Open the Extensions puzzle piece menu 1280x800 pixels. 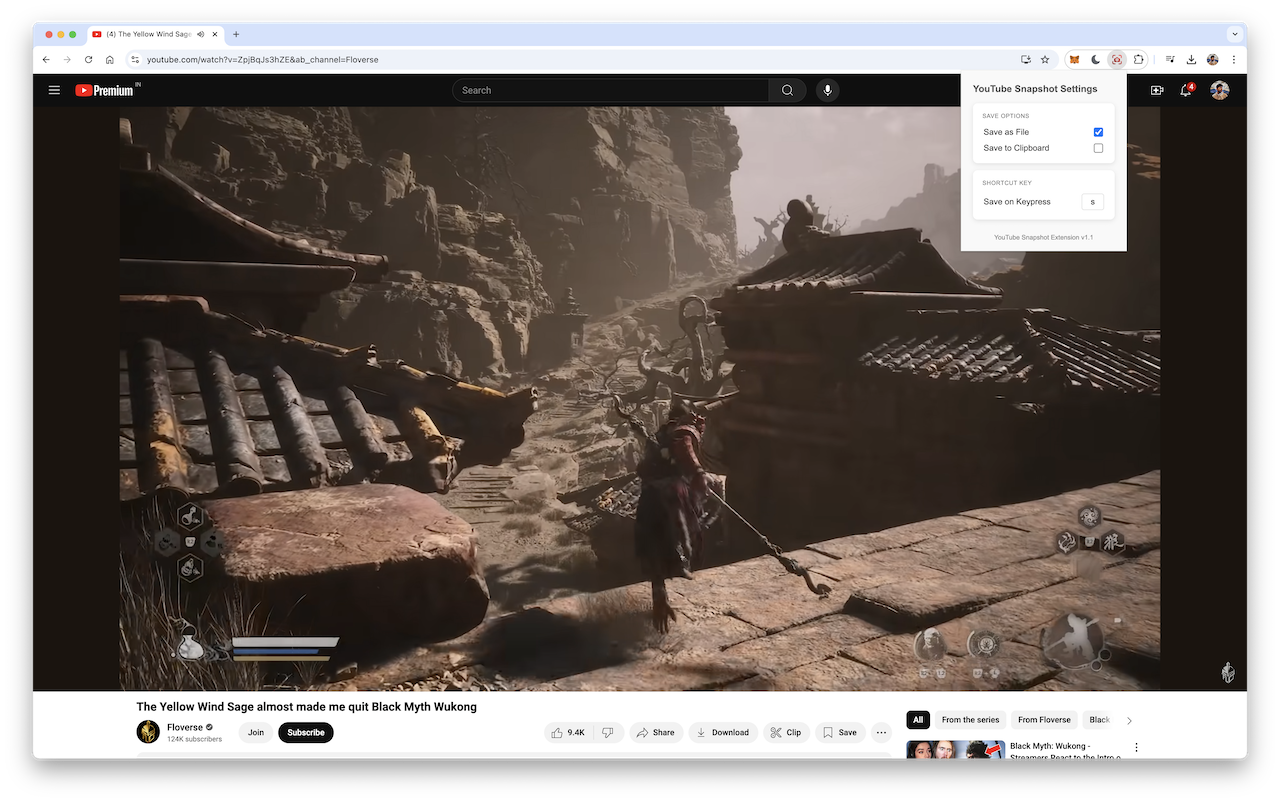click(x=1139, y=60)
